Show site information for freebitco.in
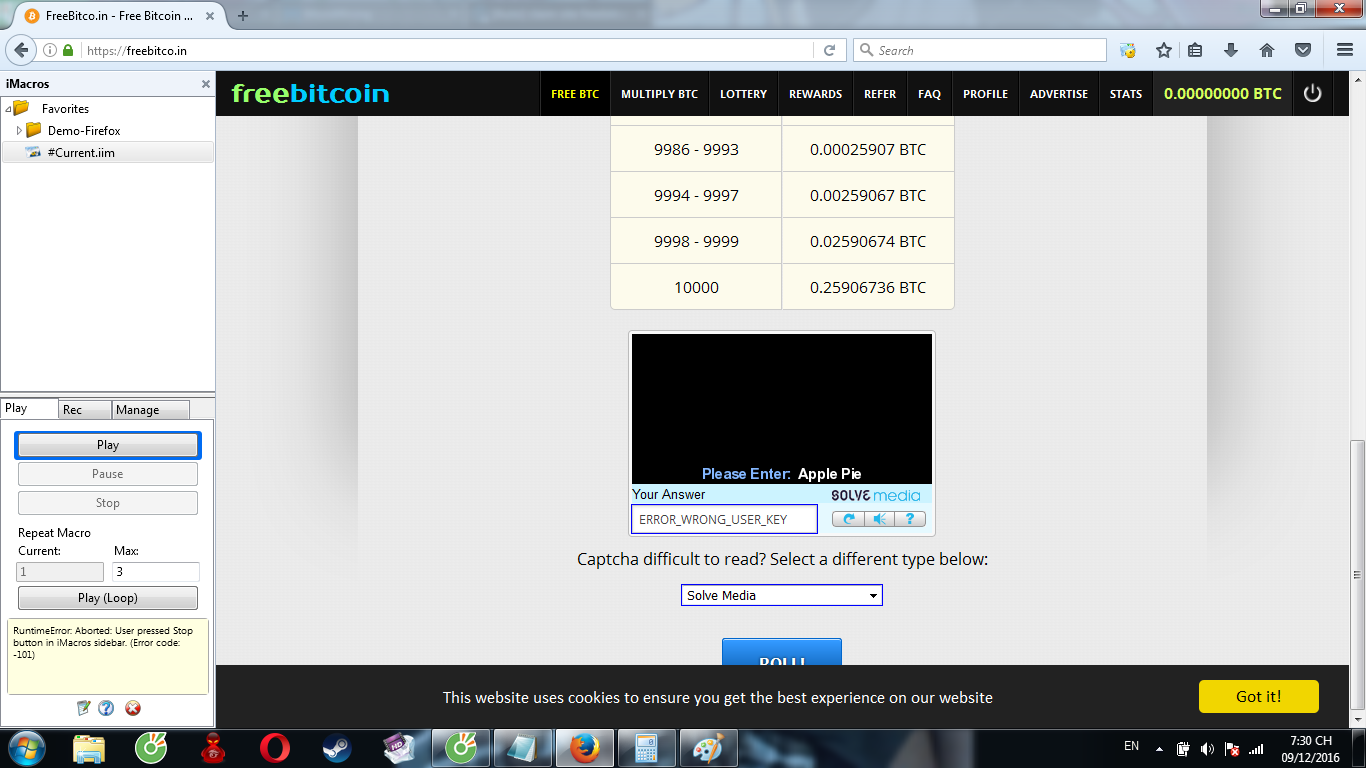The image size is (1366, 768). [x=50, y=50]
